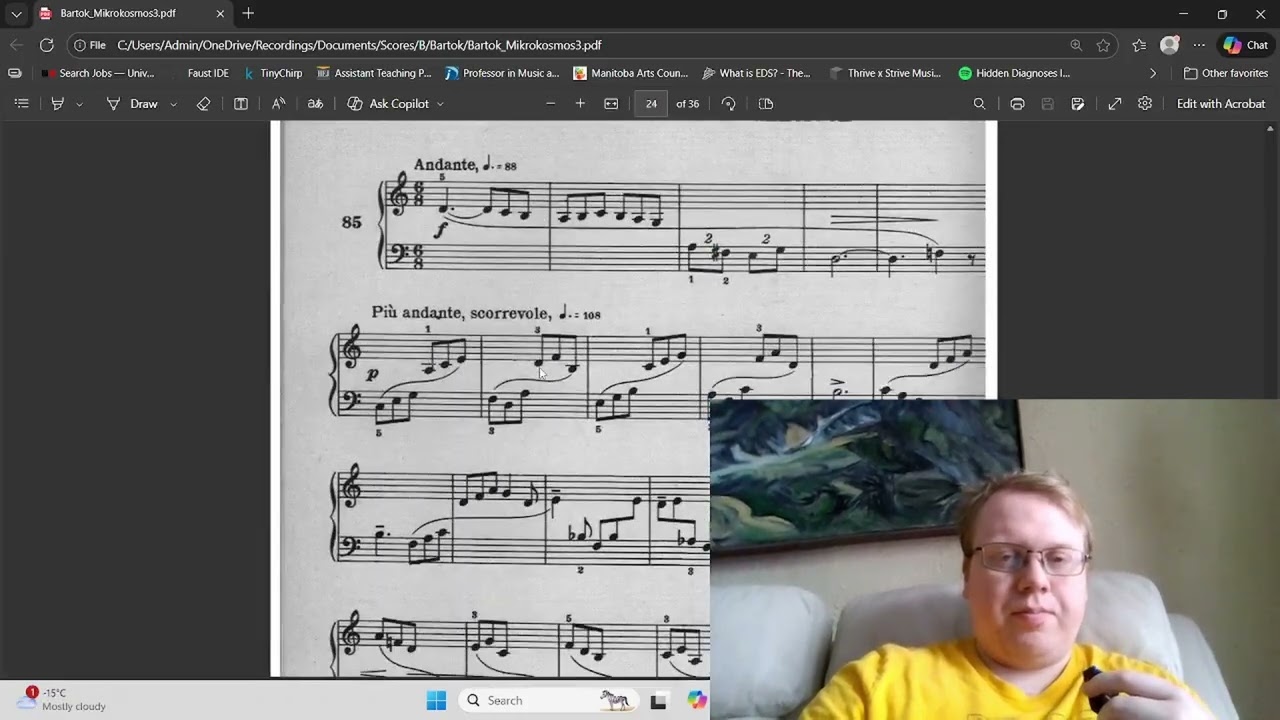1280x720 pixels.
Task: Open the browser profile avatar
Action: pos(1169,45)
